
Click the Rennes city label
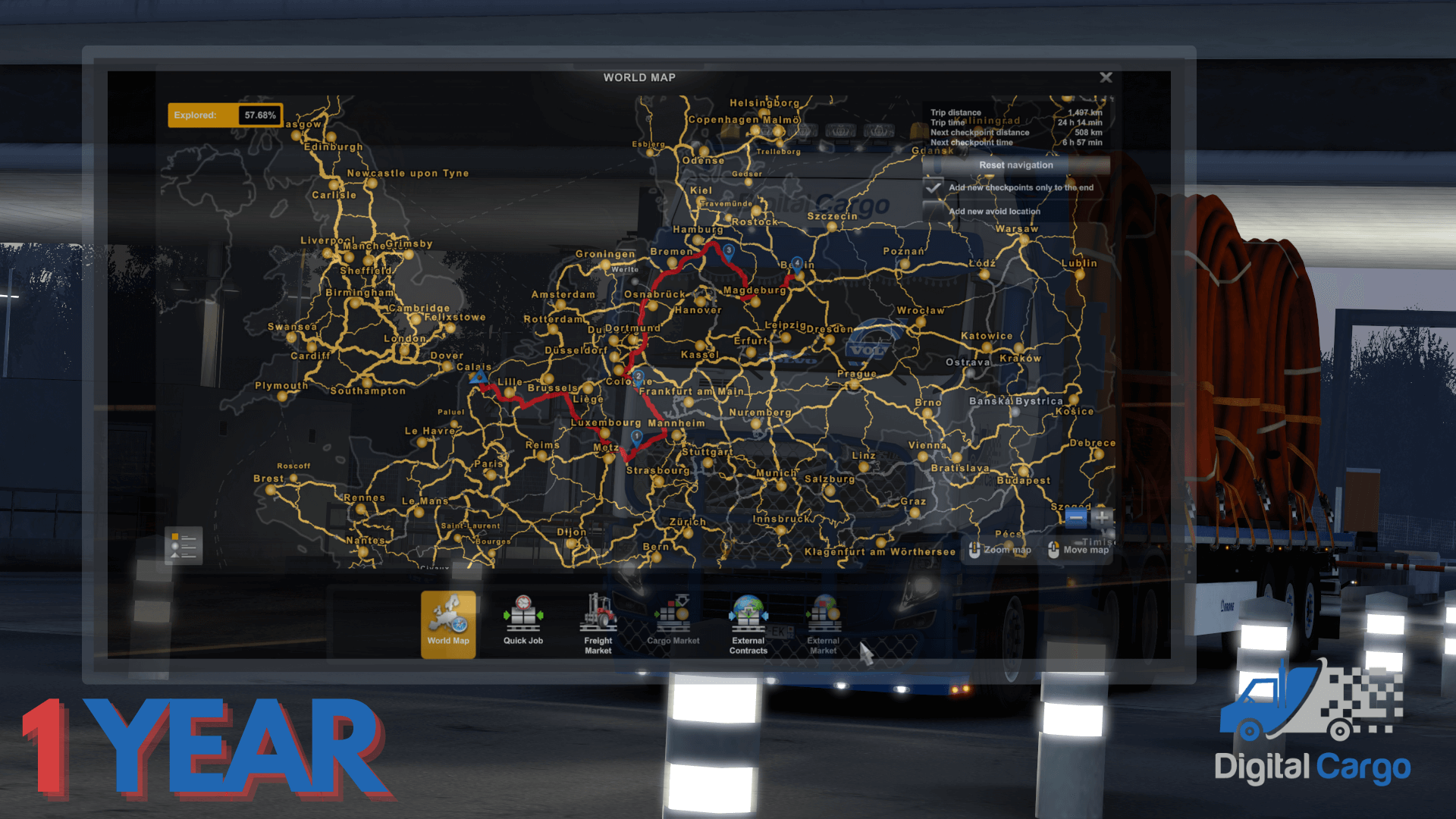(x=364, y=498)
